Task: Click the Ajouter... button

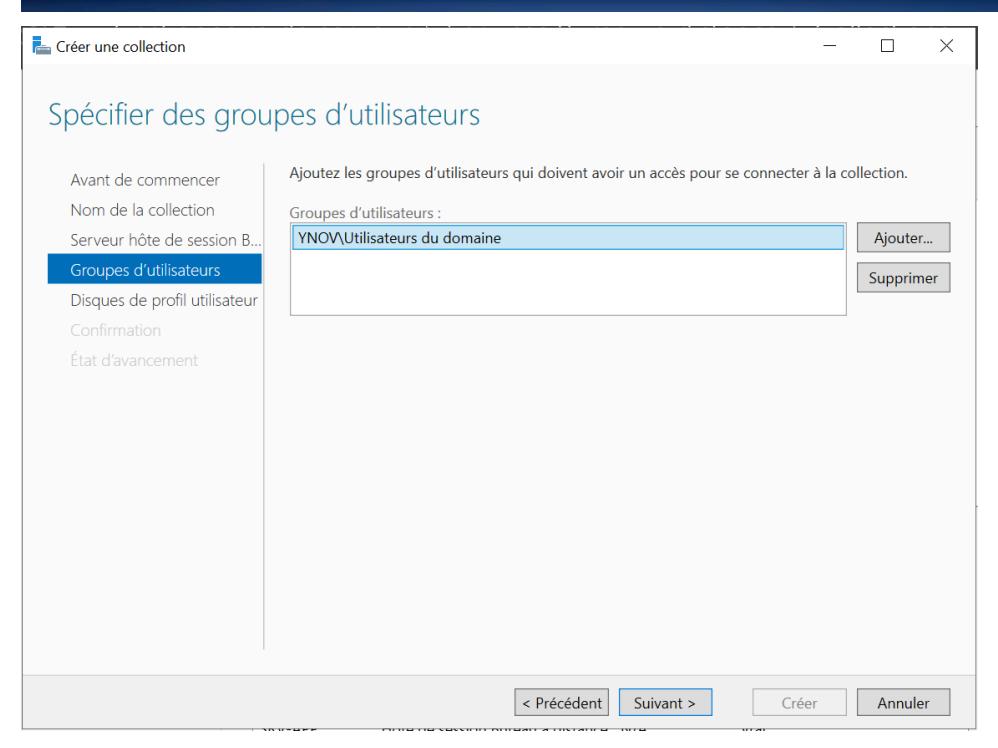Action: click(x=903, y=237)
